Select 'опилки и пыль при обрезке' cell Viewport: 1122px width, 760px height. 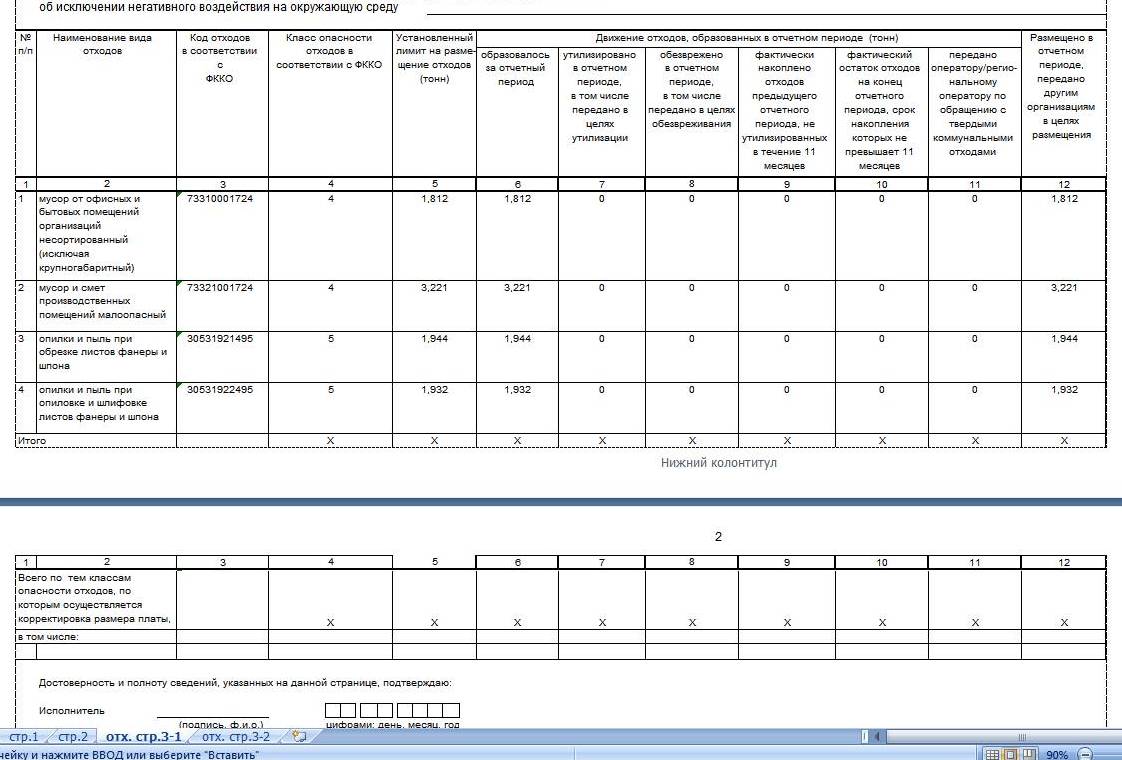click(106, 356)
